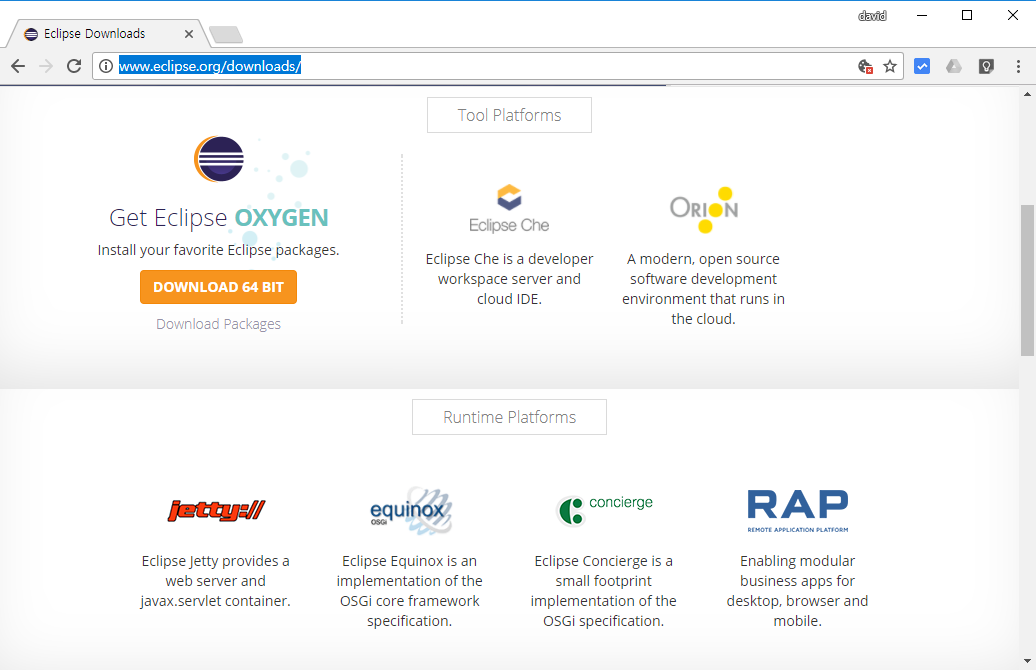Click the lightbulb extension icon
This screenshot has width=1036, height=670.
[986, 66]
